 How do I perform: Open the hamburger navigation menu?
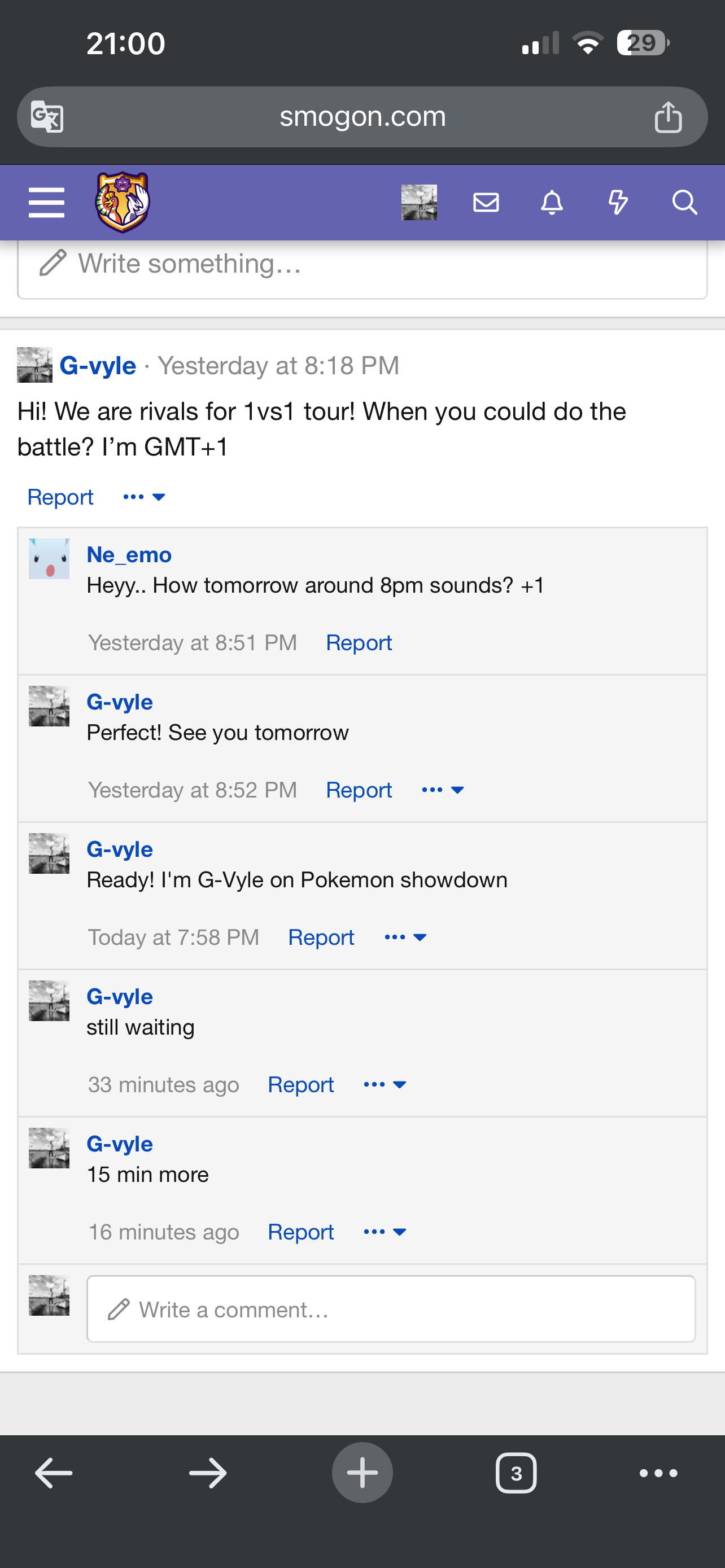(46, 202)
